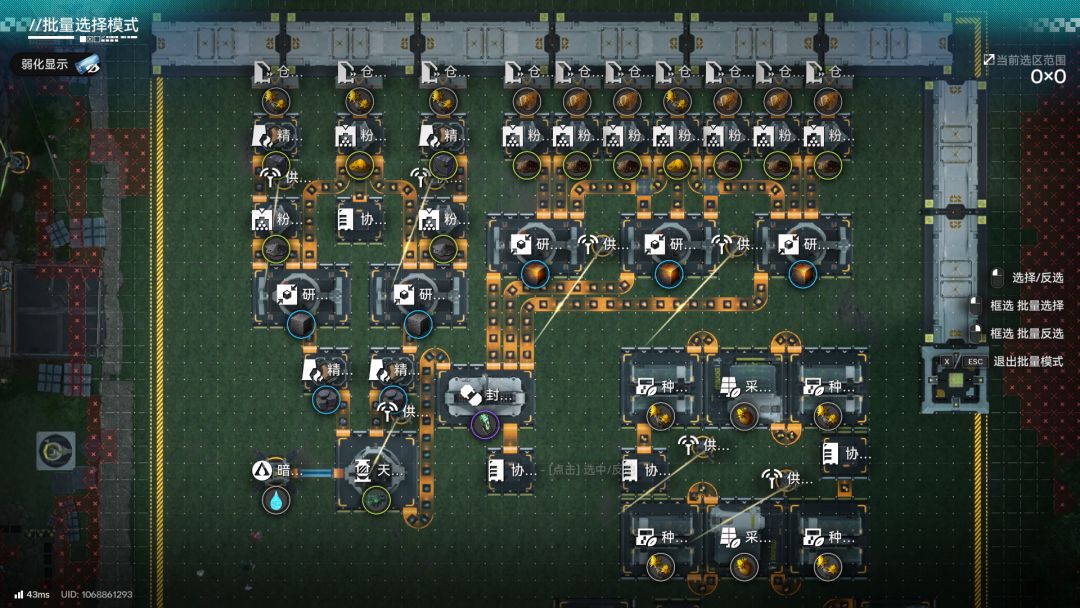Click the X key hint icon

point(946,361)
